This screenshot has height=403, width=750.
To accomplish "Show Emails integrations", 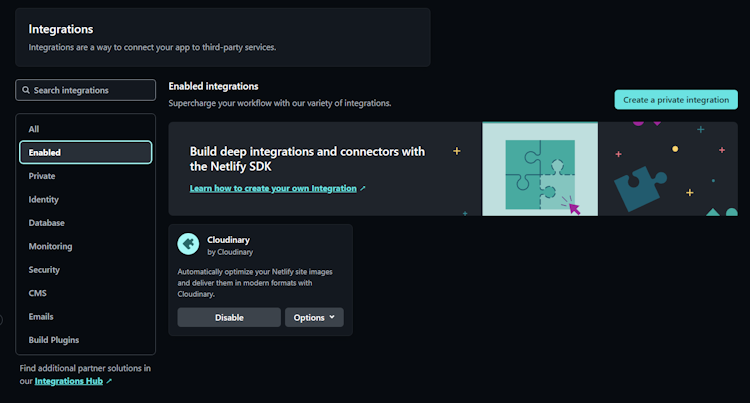I will 86,316.
